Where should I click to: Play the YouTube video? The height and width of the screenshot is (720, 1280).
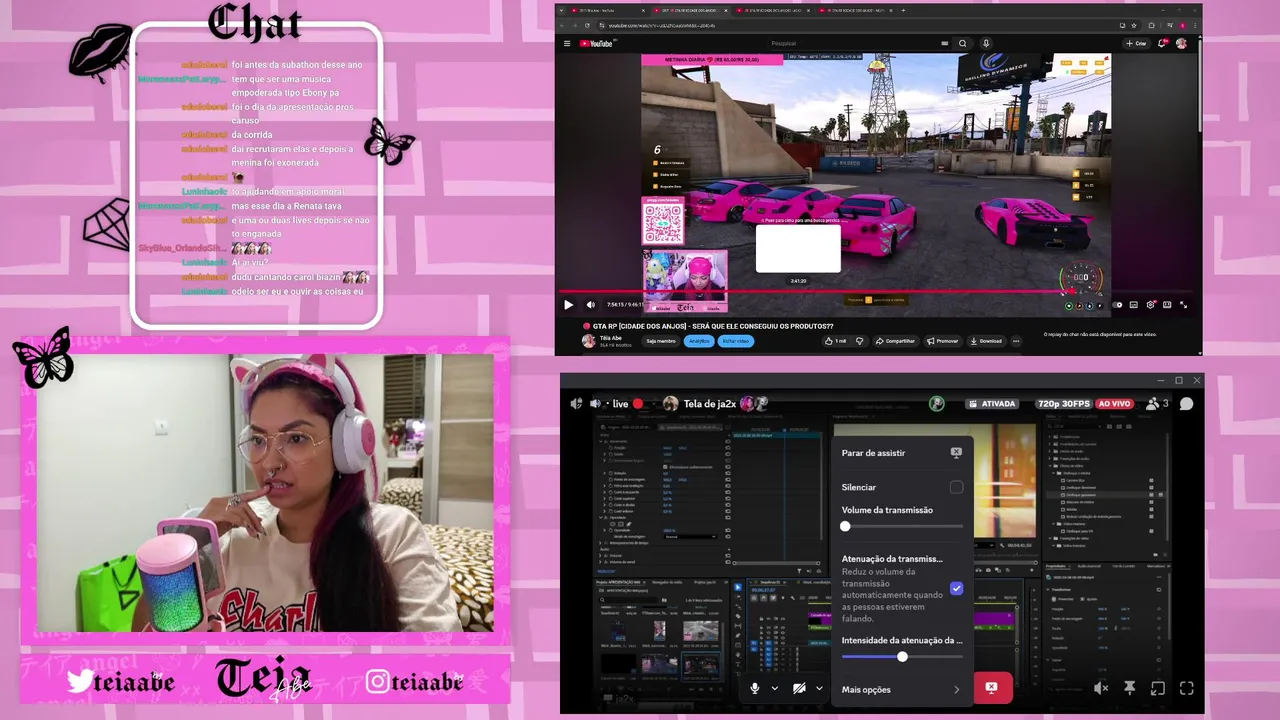[x=568, y=305]
